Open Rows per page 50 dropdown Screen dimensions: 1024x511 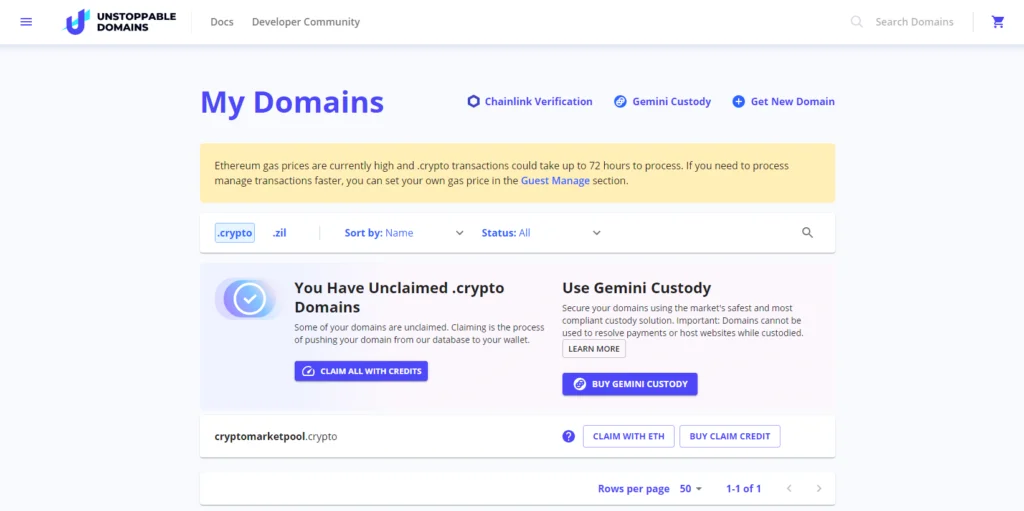[690, 488]
